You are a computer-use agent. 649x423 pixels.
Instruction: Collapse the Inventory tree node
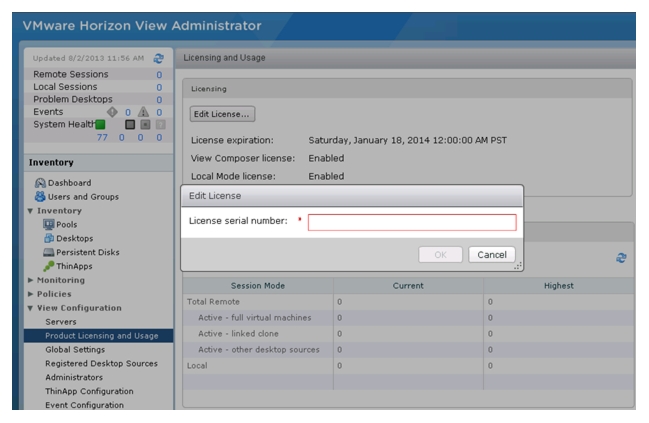tap(30, 211)
